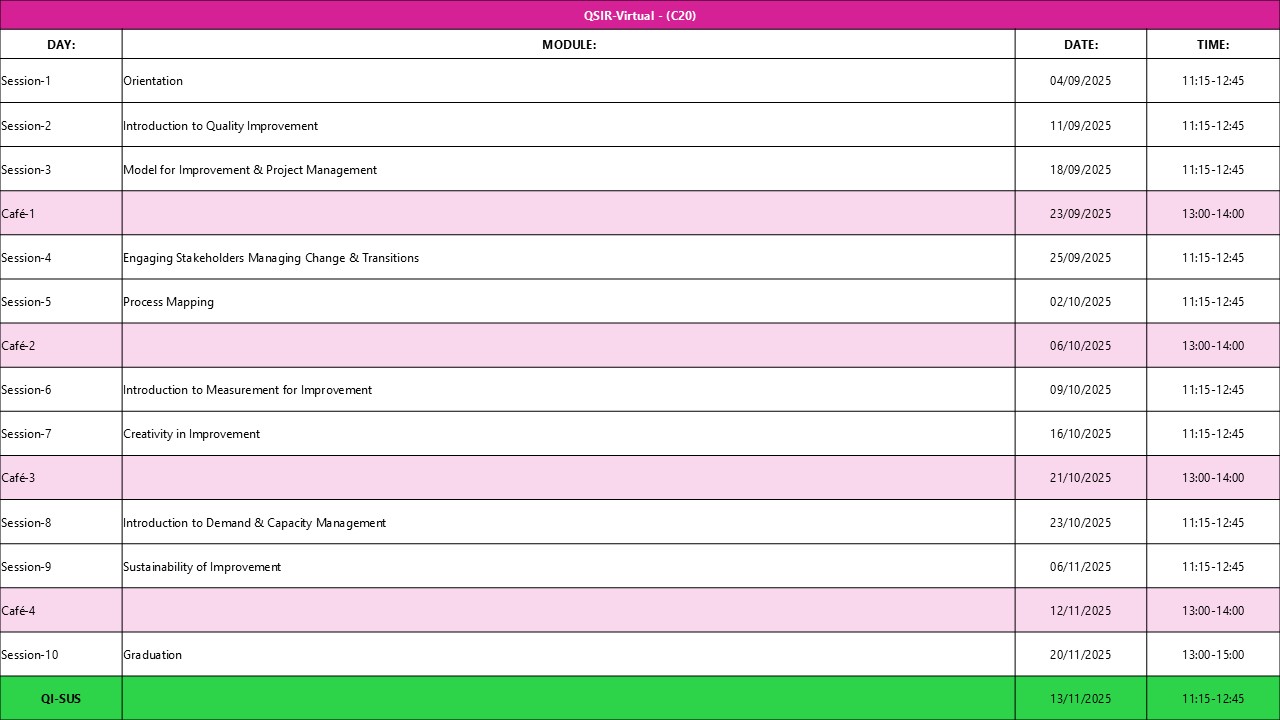Click the Café-3 time 13:00-14:00

1212,478
